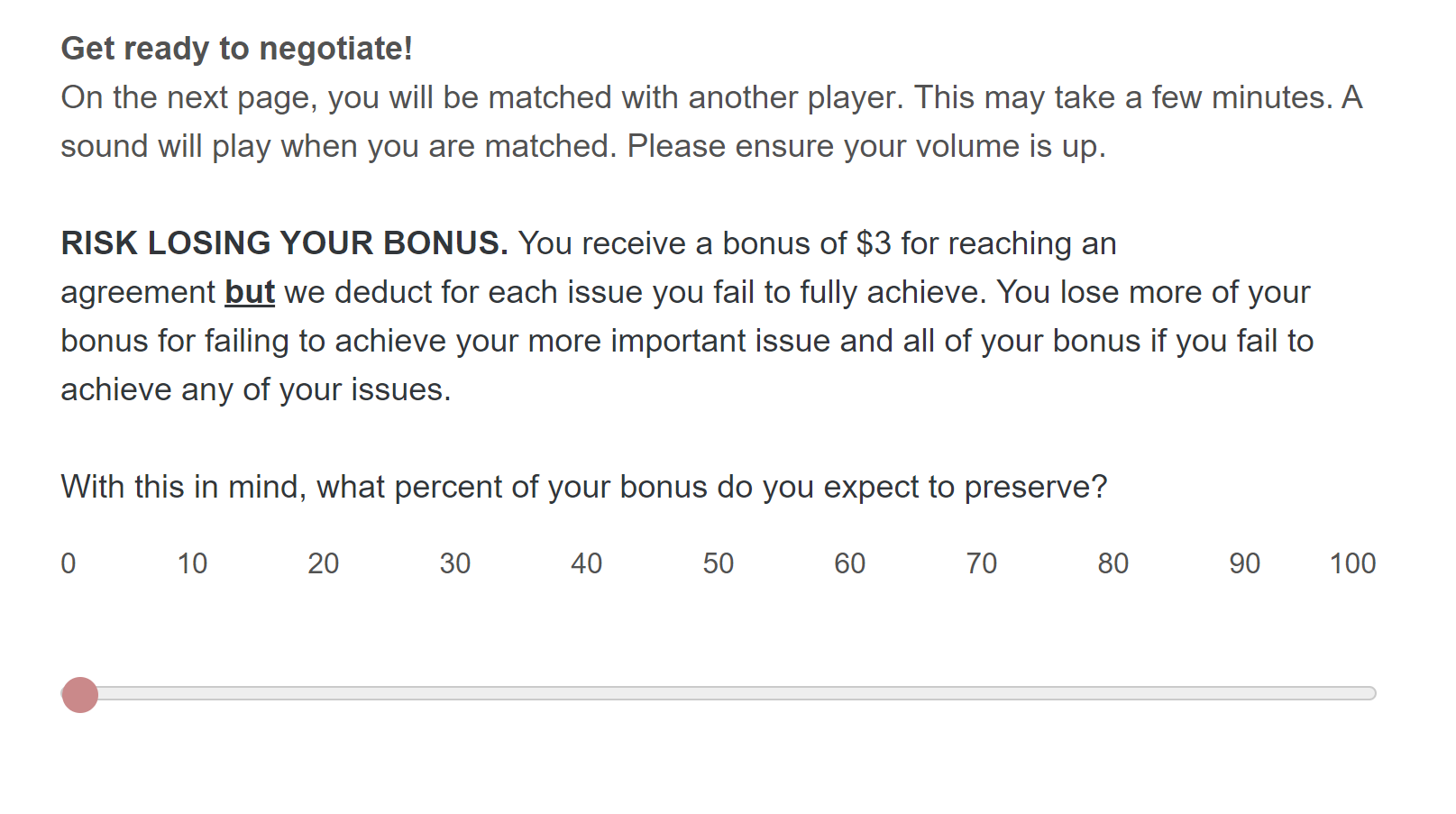Screen dimensions: 1456x814
Task: Click the 90 scale label
Action: pos(1245,563)
